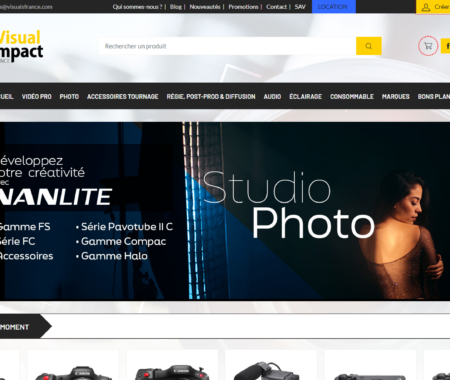Expand the ÉCLAIRAGE menu
Image resolution: width=450 pixels, height=380 pixels.
tap(306, 97)
